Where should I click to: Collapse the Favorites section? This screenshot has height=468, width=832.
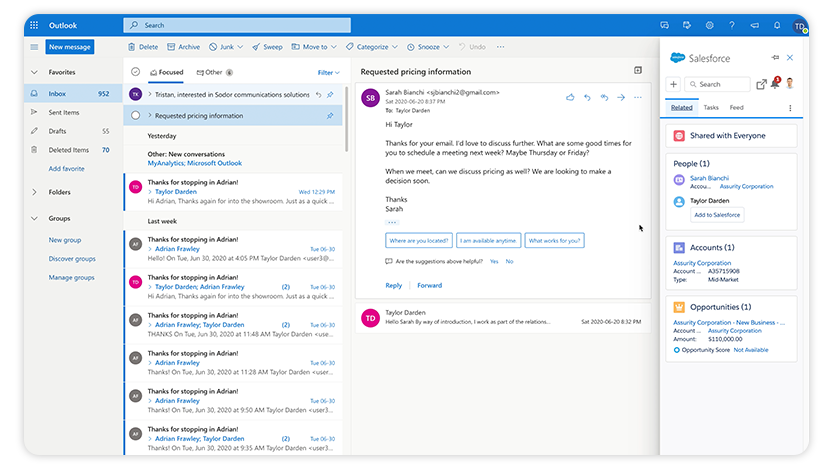point(35,72)
